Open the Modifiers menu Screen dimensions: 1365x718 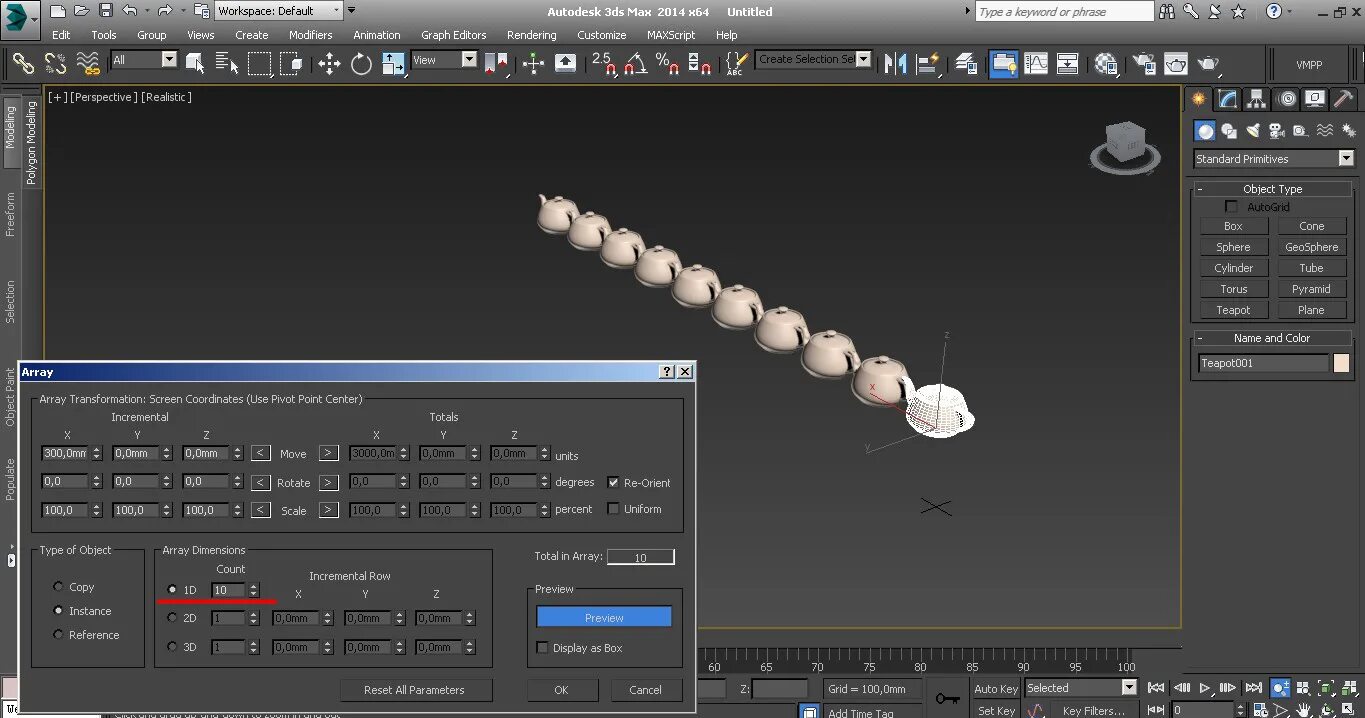(x=310, y=35)
